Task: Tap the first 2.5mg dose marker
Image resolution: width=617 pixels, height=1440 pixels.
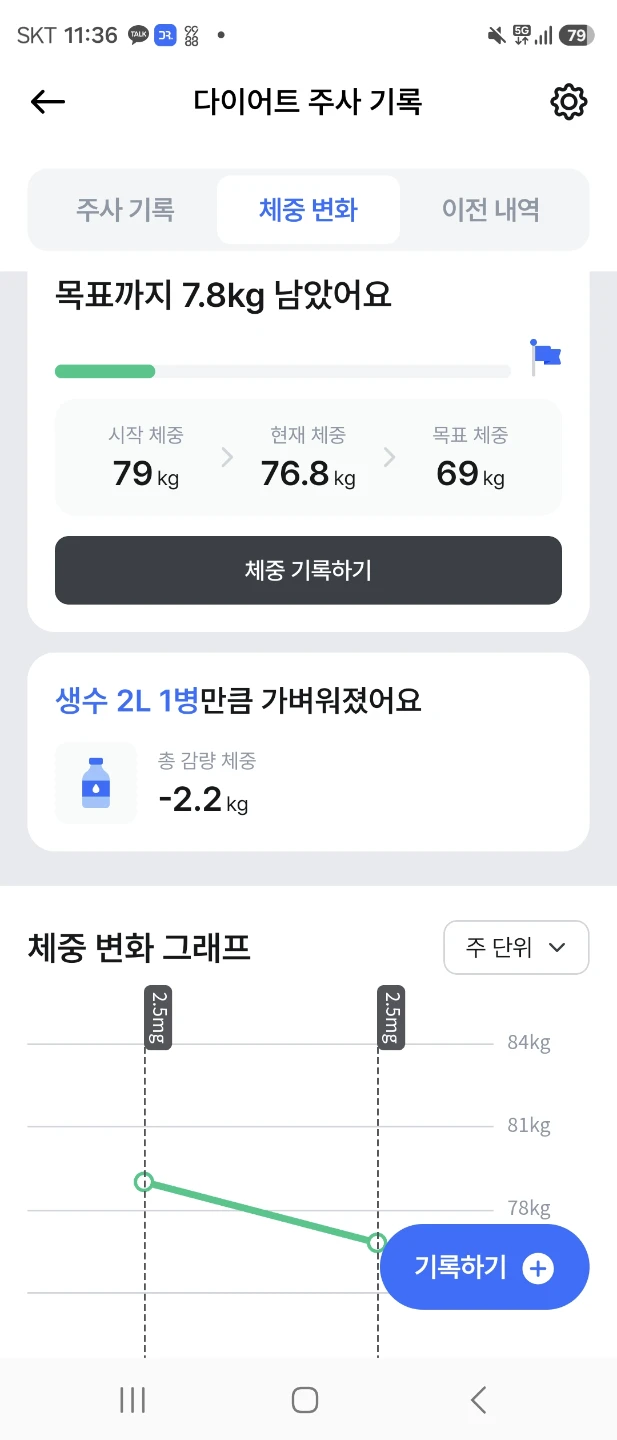Action: [156, 1017]
